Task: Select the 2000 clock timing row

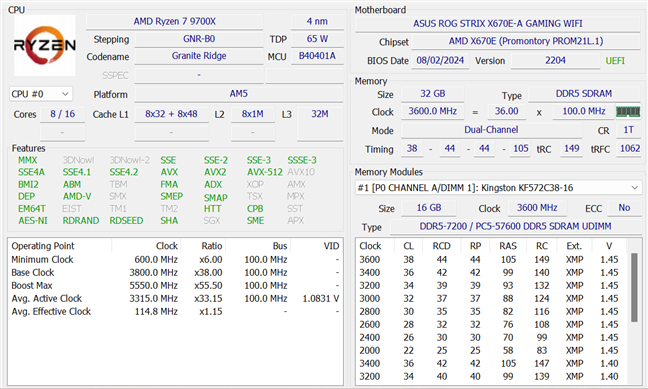Action: pos(492,351)
